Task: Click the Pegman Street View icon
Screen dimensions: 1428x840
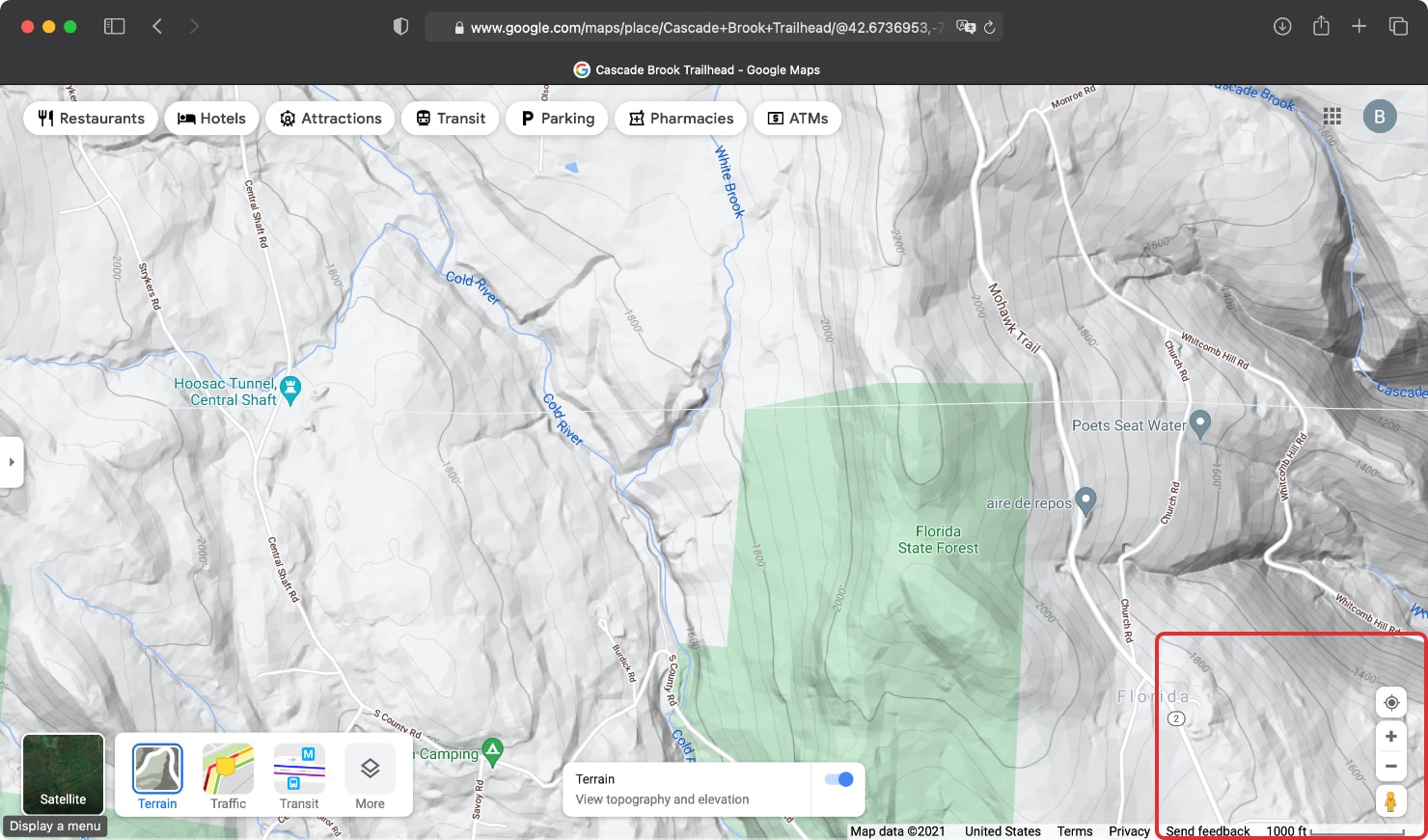Action: click(x=1391, y=800)
